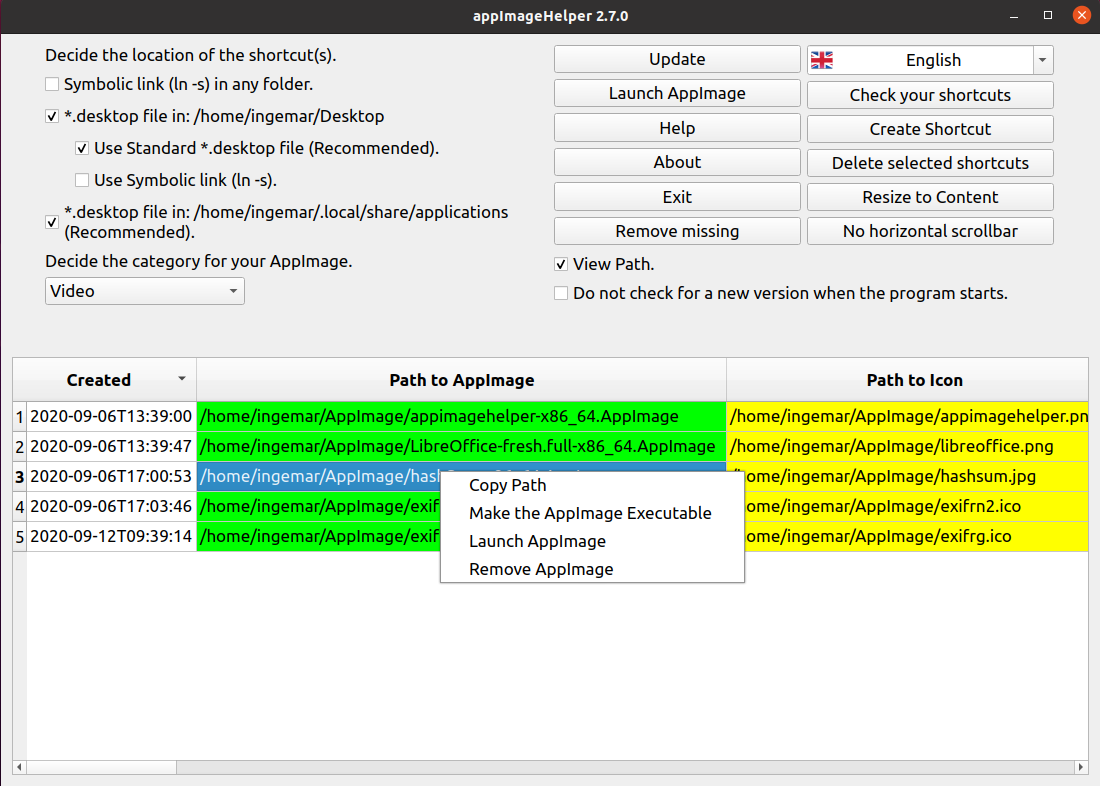Select the 2020-09-06T17:03:46 created cell

(x=112, y=507)
